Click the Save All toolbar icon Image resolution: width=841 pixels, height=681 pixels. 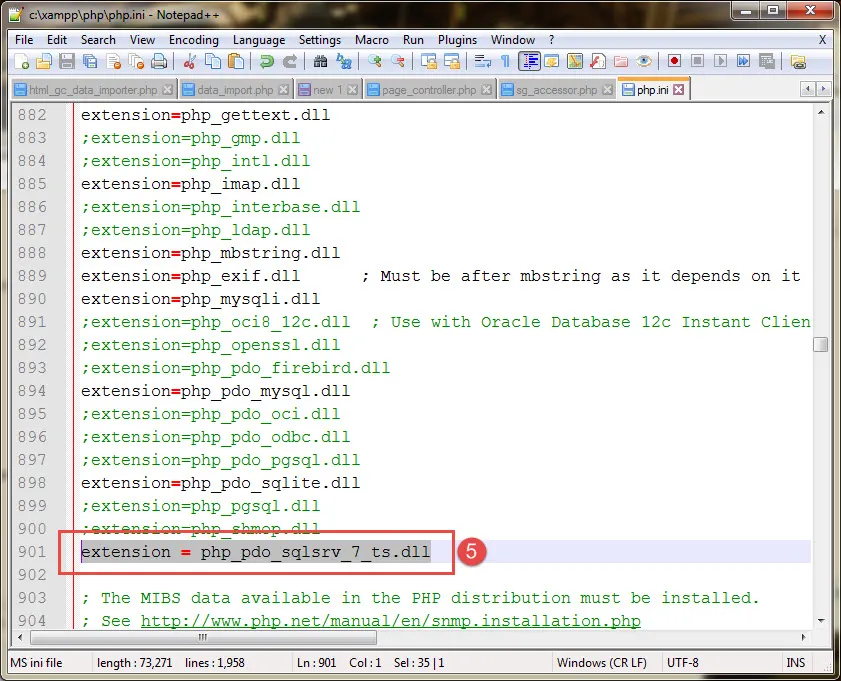tap(90, 62)
